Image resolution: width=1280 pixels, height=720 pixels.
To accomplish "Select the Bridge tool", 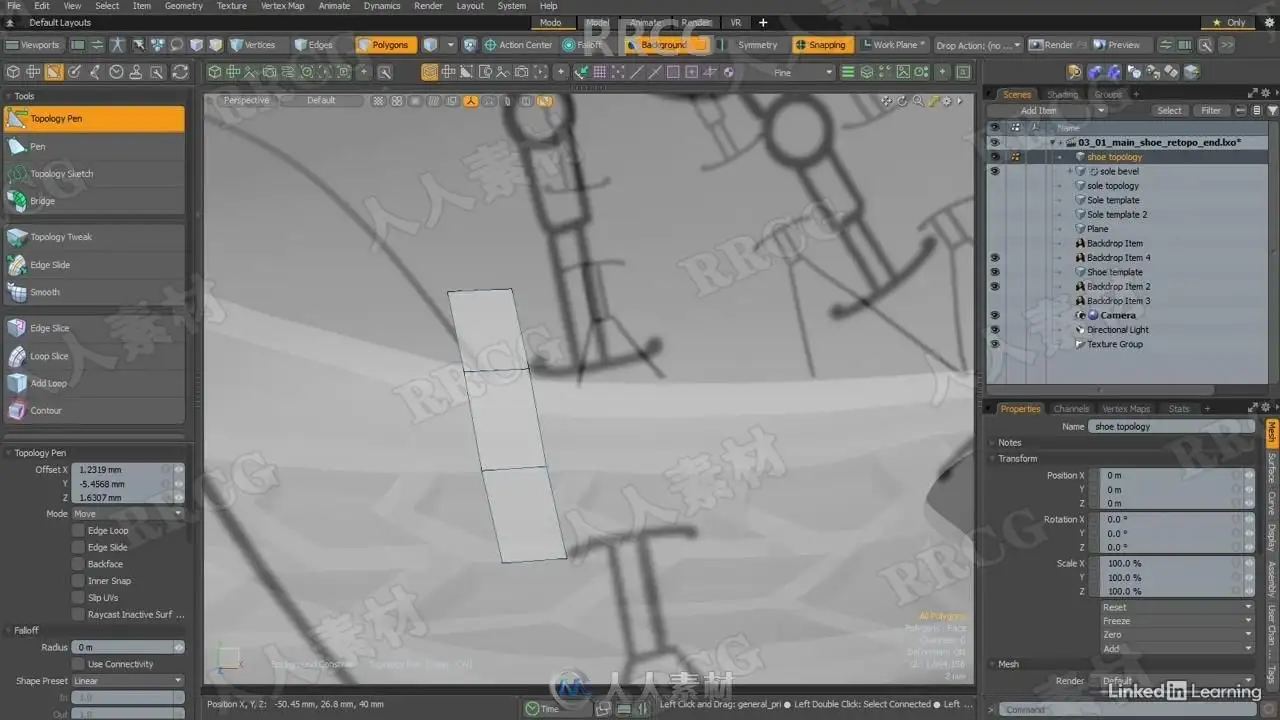I will coord(94,201).
